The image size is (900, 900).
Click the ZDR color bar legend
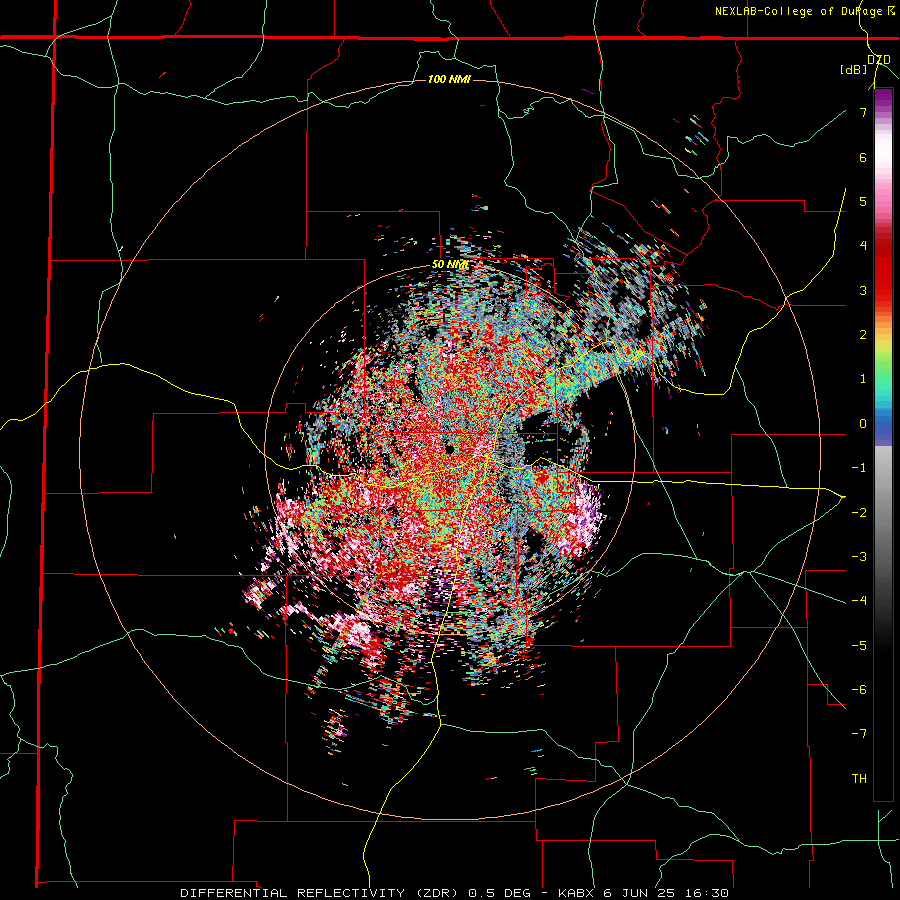883,445
